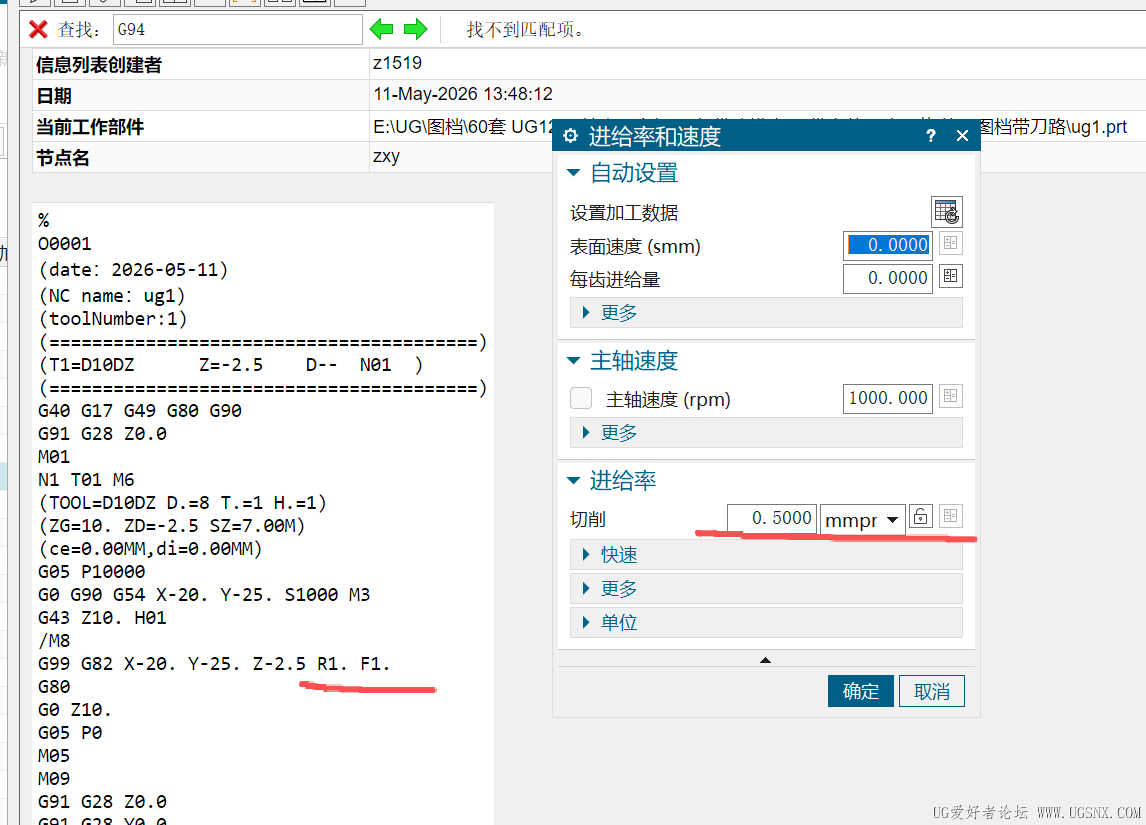Go to previous match with left green arrow
The image size is (1146, 825).
[382, 29]
